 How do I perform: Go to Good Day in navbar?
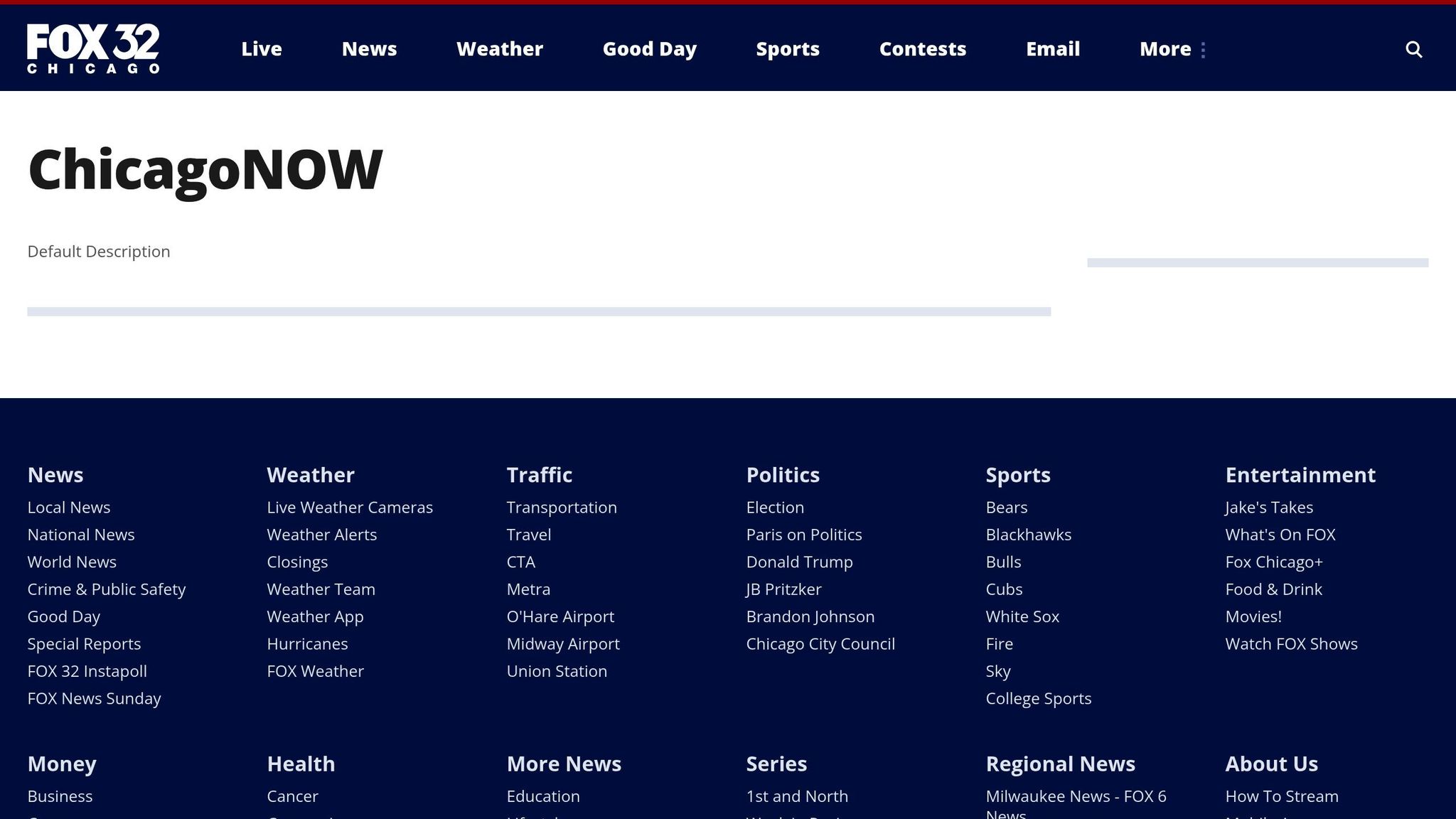[x=649, y=49]
